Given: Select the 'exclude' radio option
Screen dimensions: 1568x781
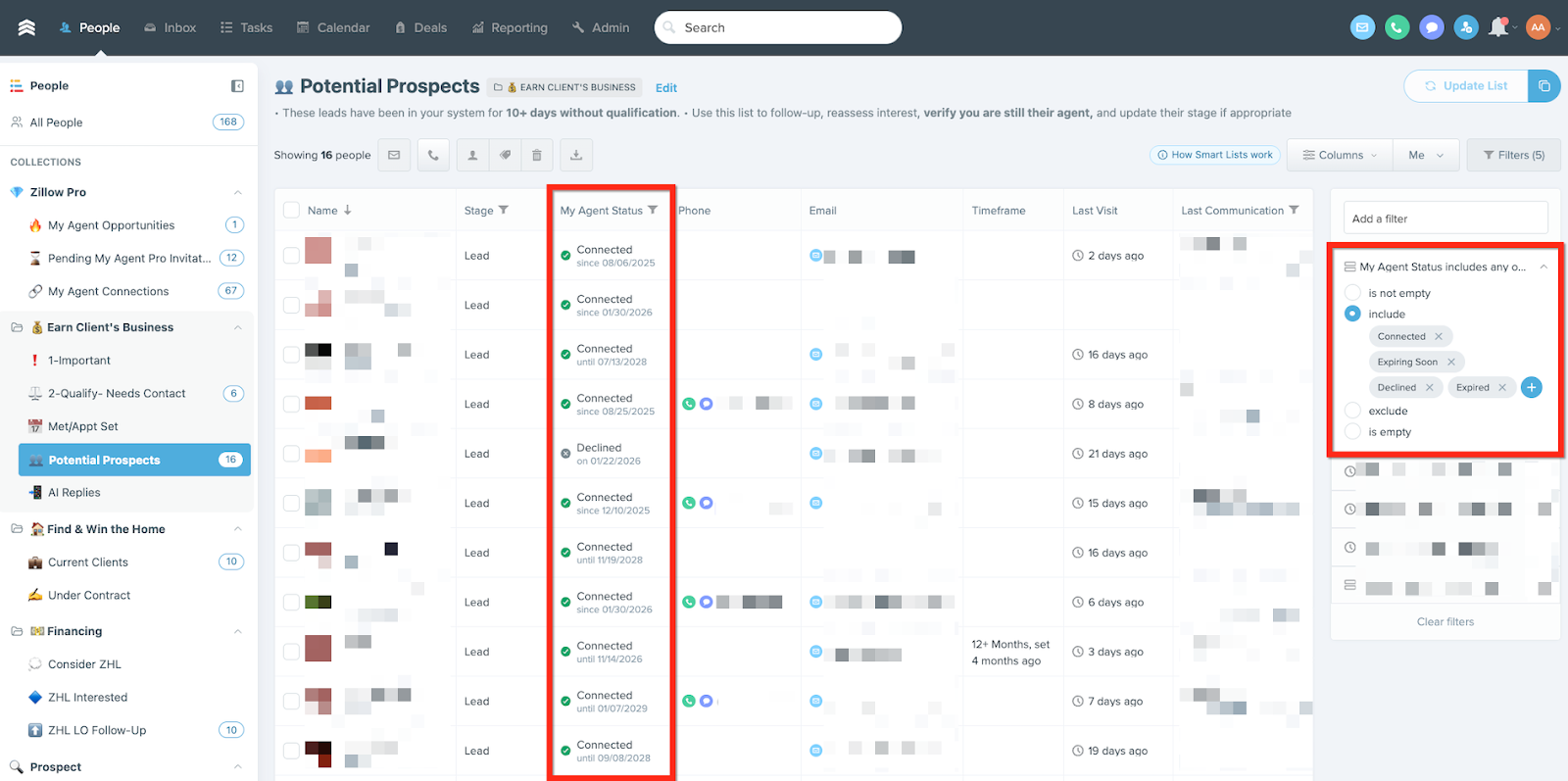Looking at the screenshot, I should (x=1352, y=411).
